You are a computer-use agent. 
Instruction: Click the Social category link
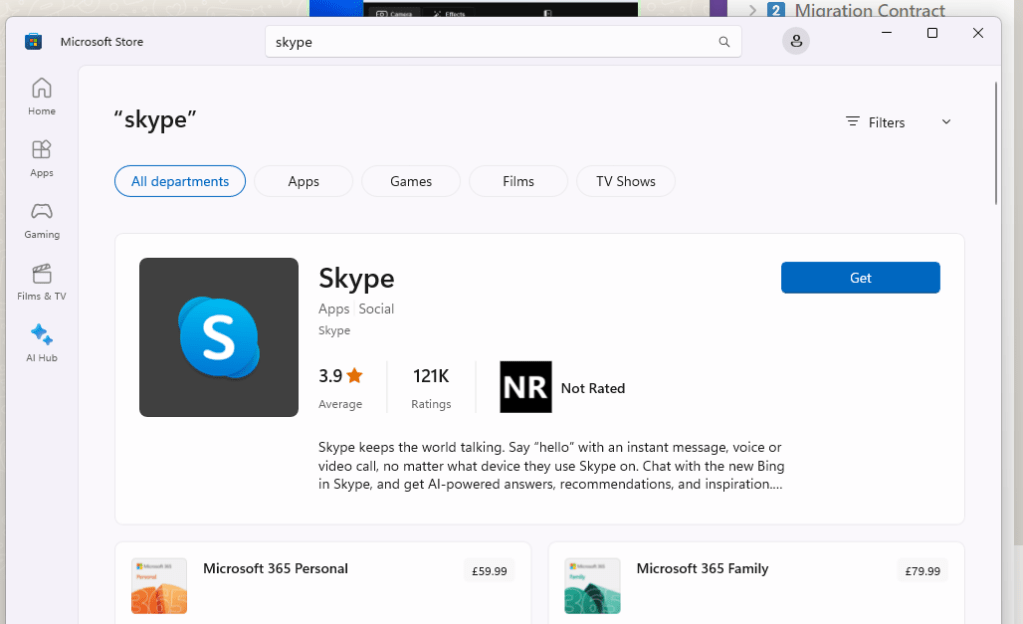376,309
